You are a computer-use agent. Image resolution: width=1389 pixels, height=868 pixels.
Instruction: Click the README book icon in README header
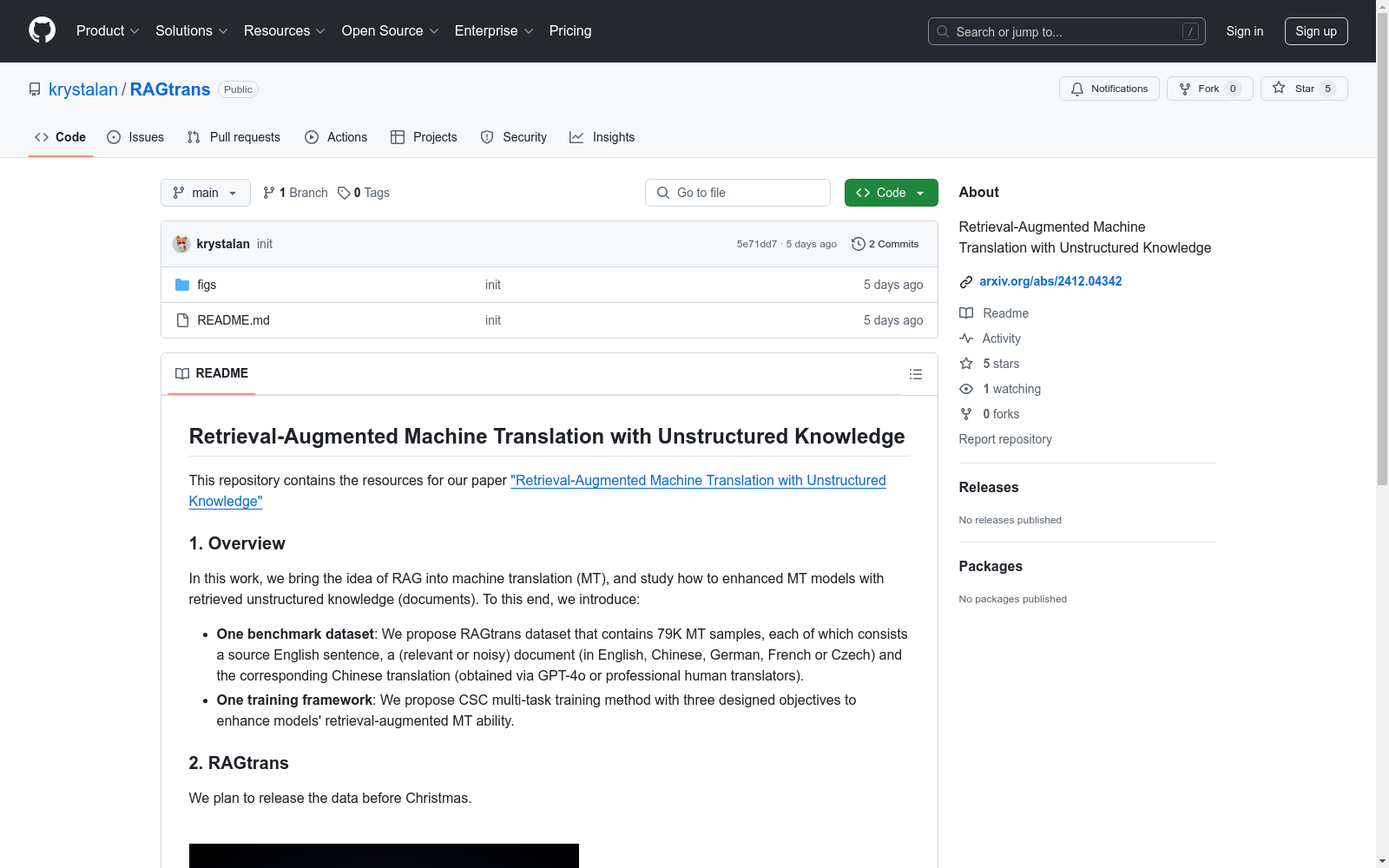point(182,373)
